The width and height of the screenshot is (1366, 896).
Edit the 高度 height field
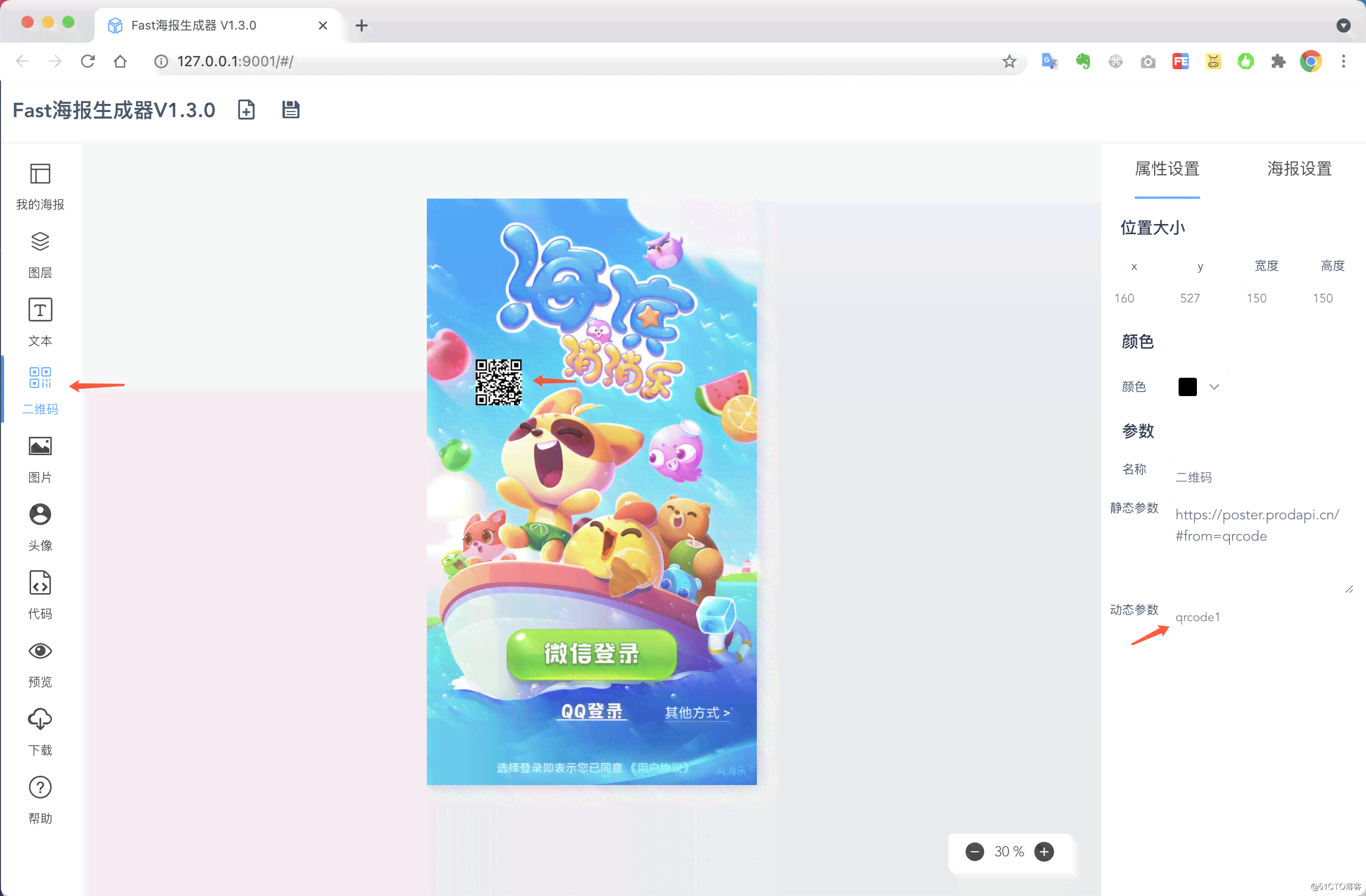click(x=1333, y=298)
